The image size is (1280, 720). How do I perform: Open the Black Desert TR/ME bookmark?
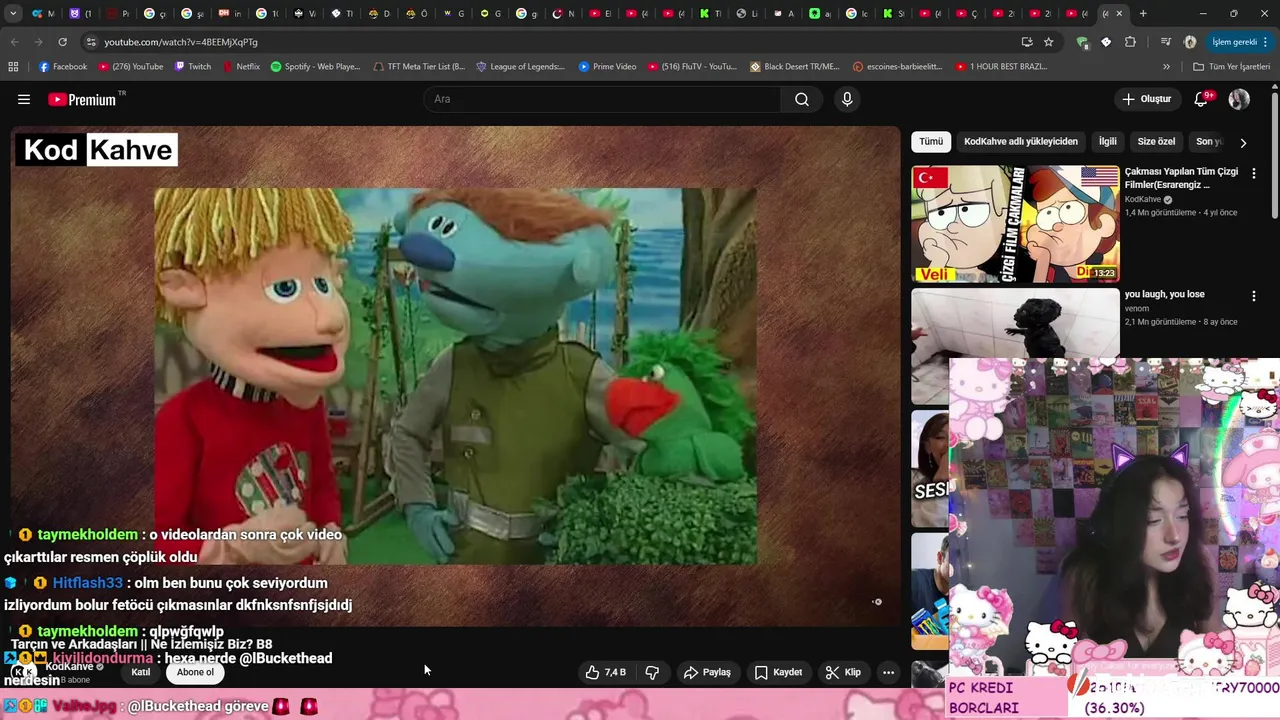click(x=794, y=66)
